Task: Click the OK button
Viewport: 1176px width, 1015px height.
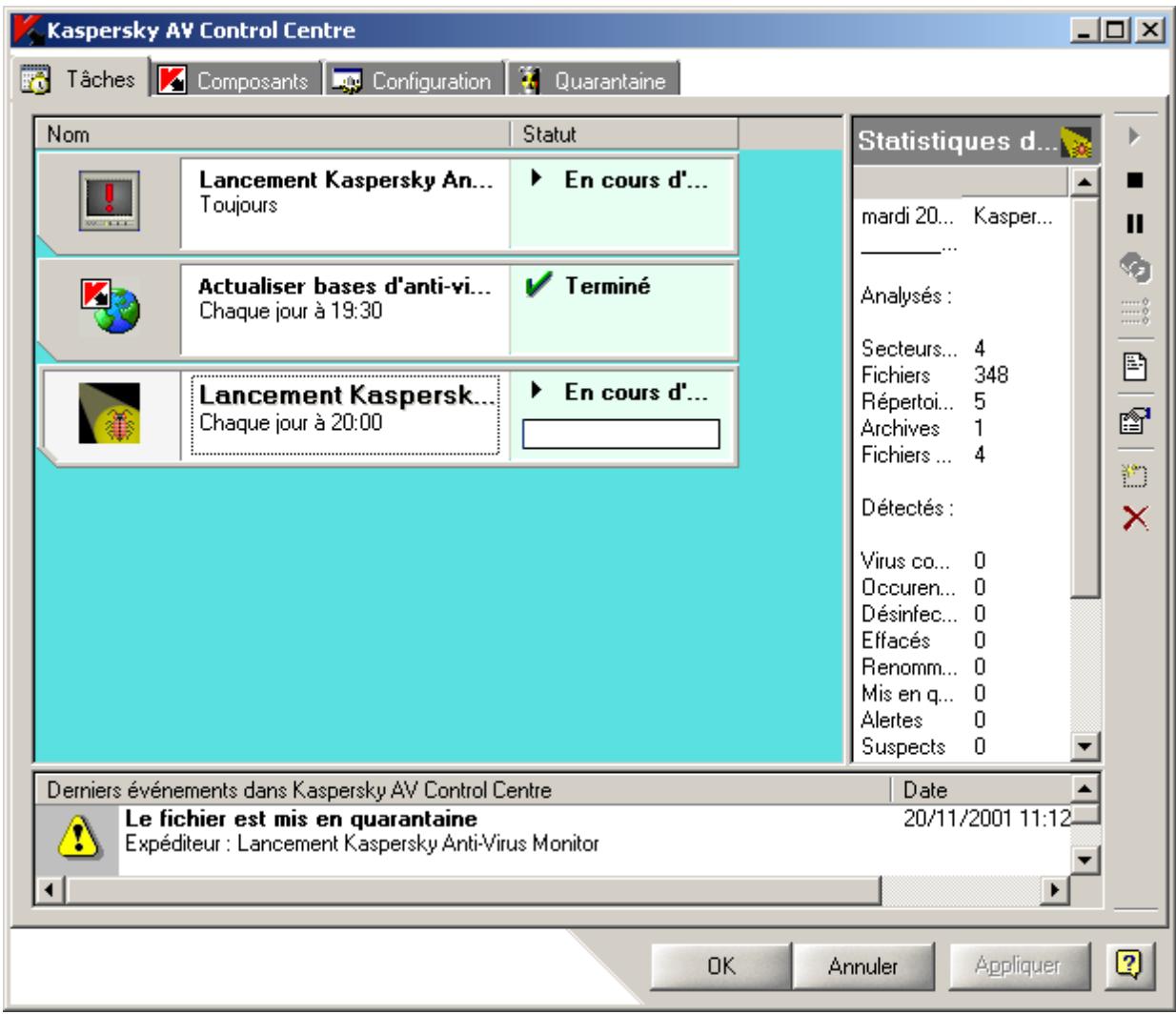Action: click(x=721, y=965)
